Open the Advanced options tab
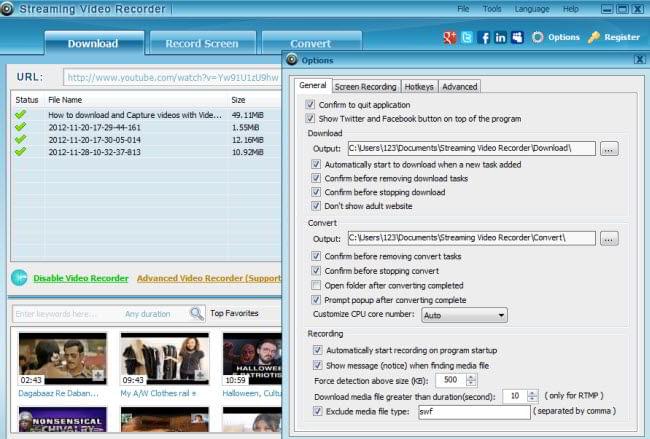The width and height of the screenshot is (650, 439). pos(459,86)
